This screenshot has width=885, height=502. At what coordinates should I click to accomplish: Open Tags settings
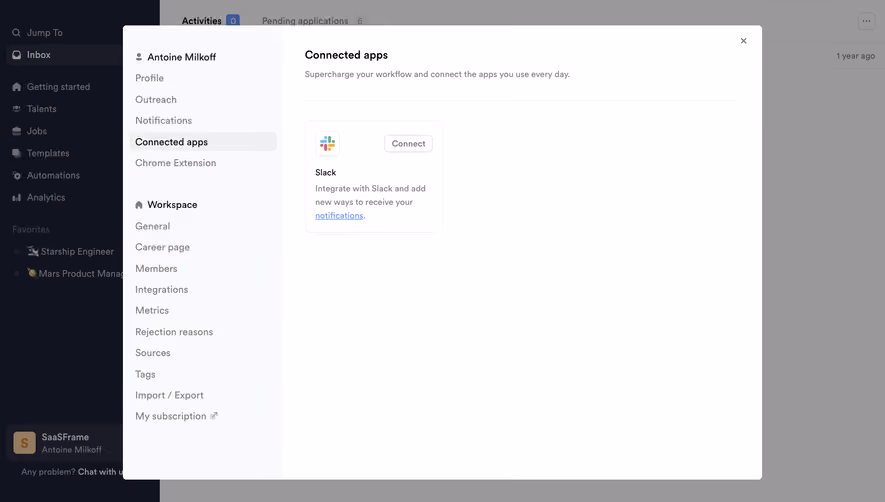point(145,374)
